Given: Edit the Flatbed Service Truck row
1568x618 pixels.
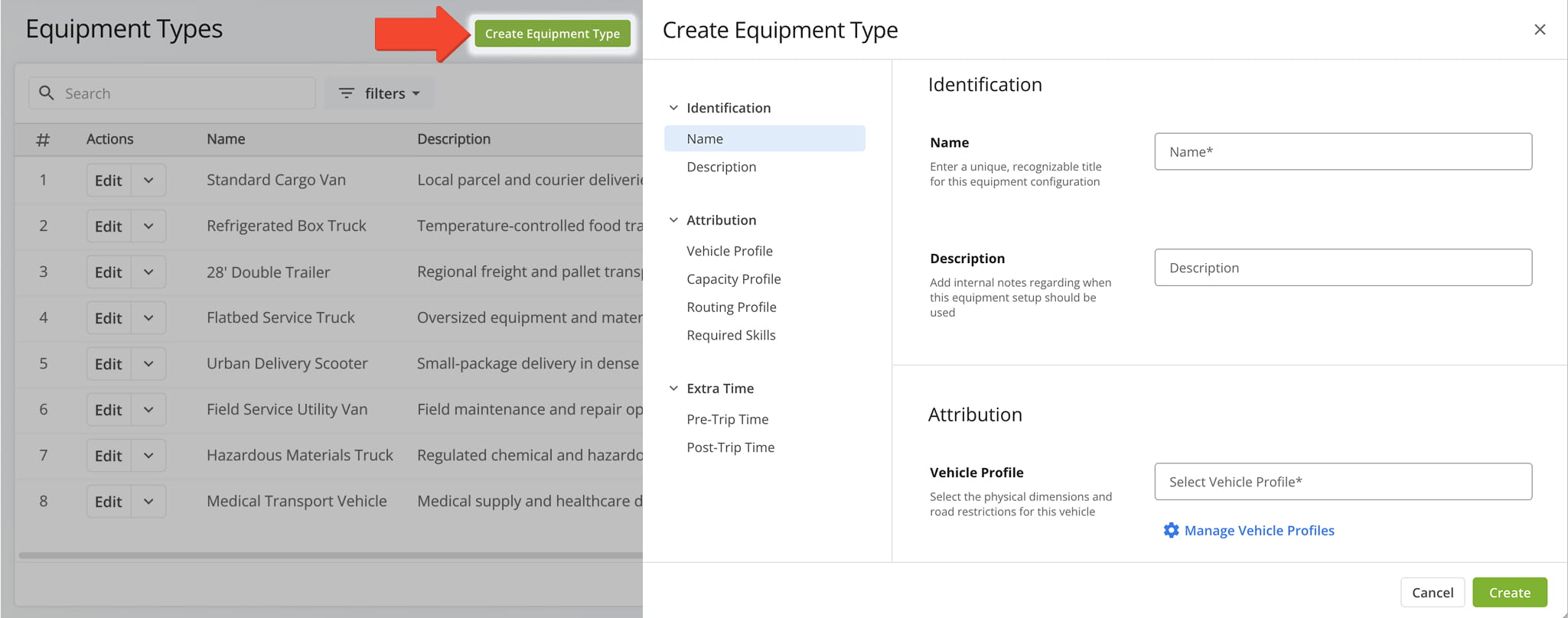Looking at the screenshot, I should pyautogui.click(x=108, y=318).
